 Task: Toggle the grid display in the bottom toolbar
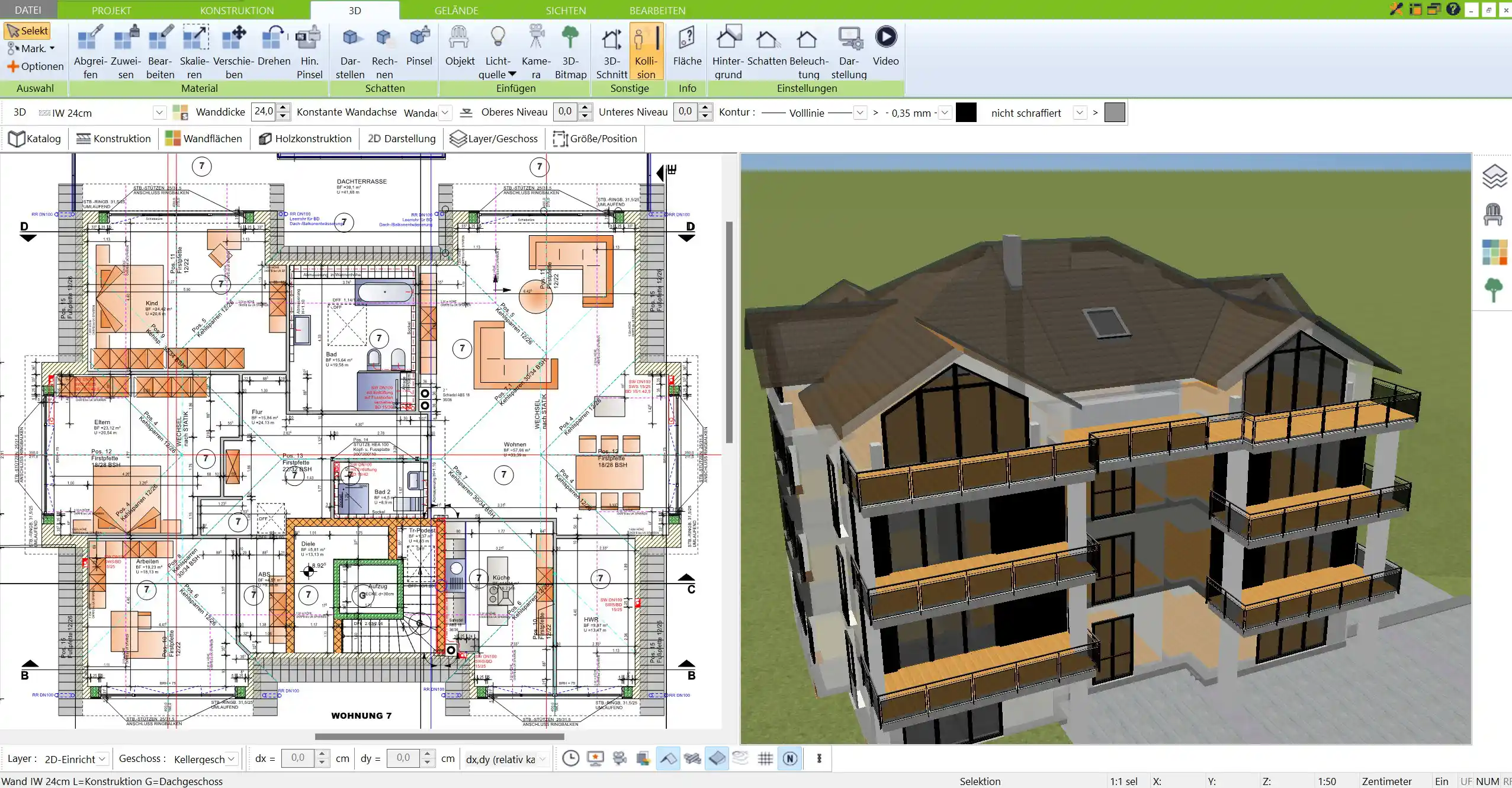[765, 758]
